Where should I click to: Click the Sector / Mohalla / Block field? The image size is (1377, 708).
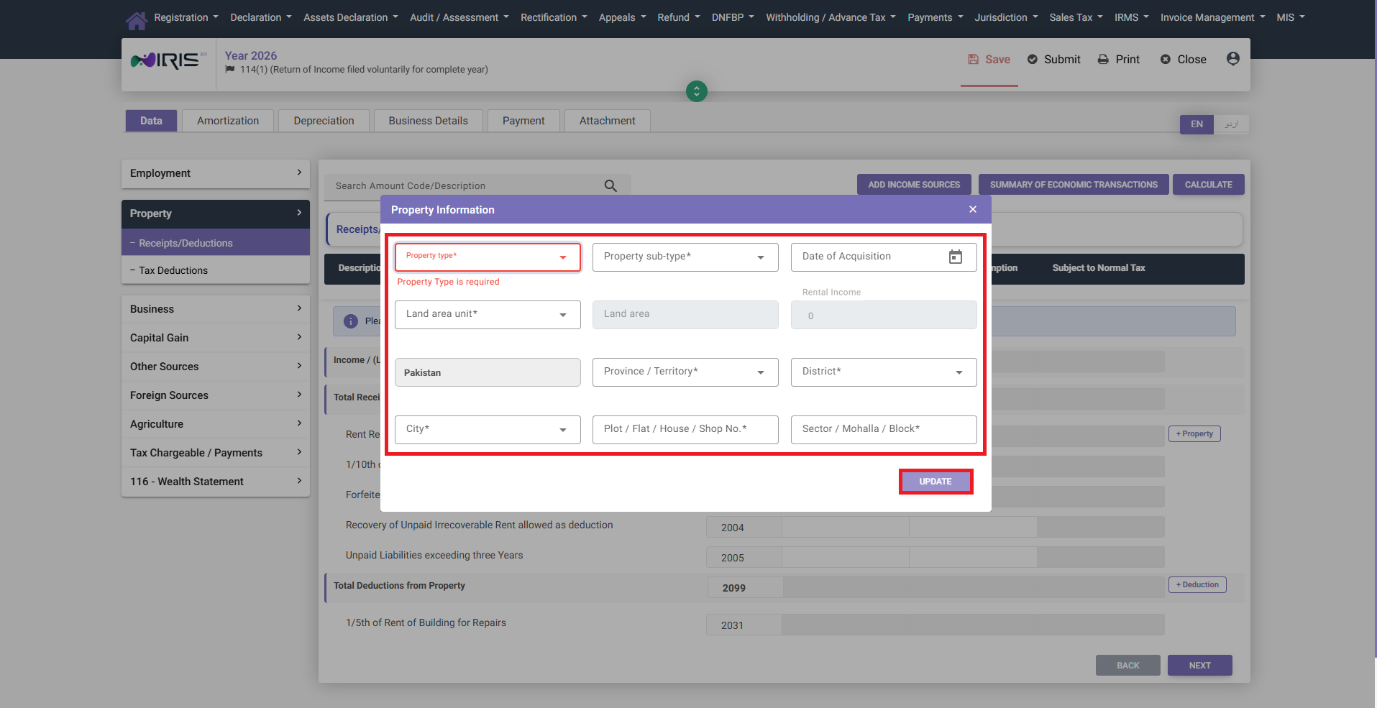[884, 429]
